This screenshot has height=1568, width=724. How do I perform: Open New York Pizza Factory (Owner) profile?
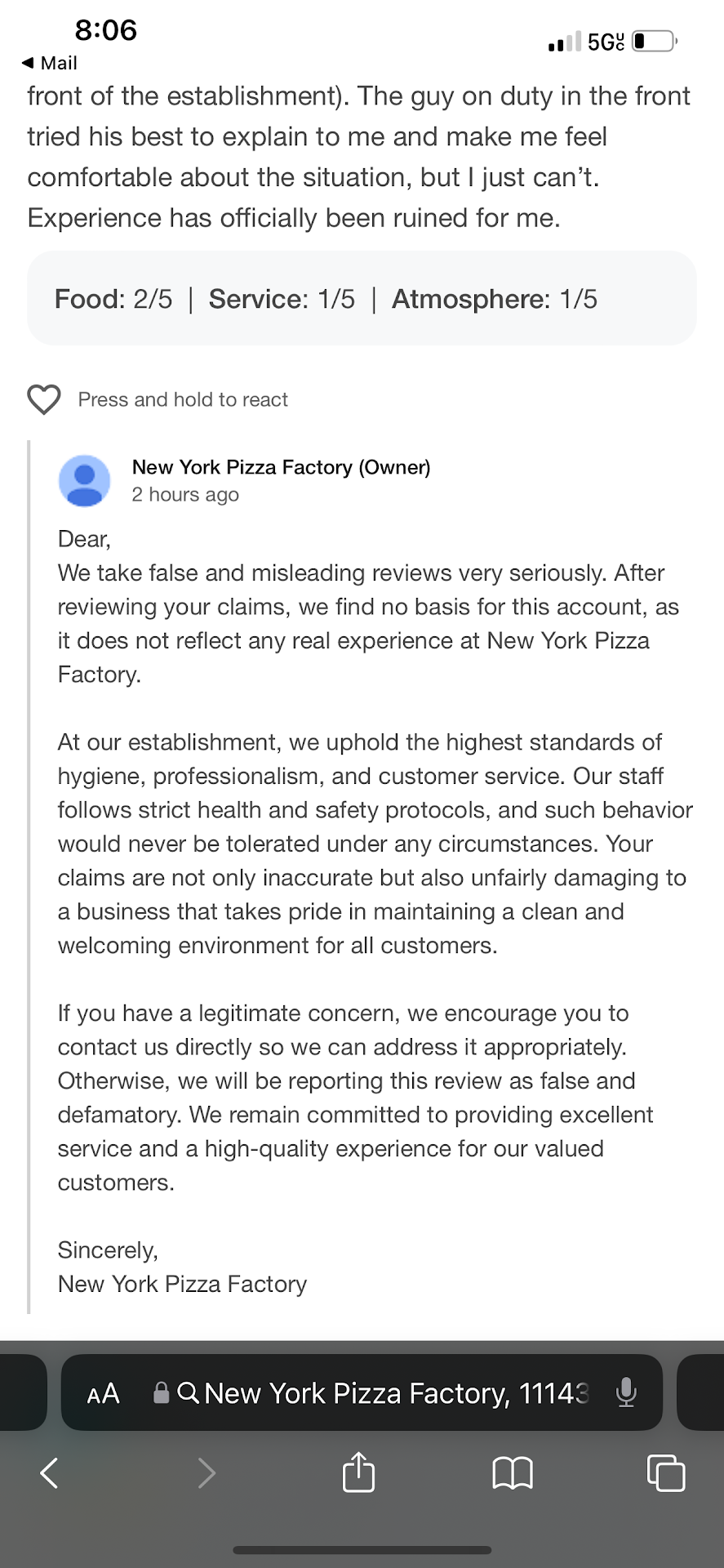point(281,467)
